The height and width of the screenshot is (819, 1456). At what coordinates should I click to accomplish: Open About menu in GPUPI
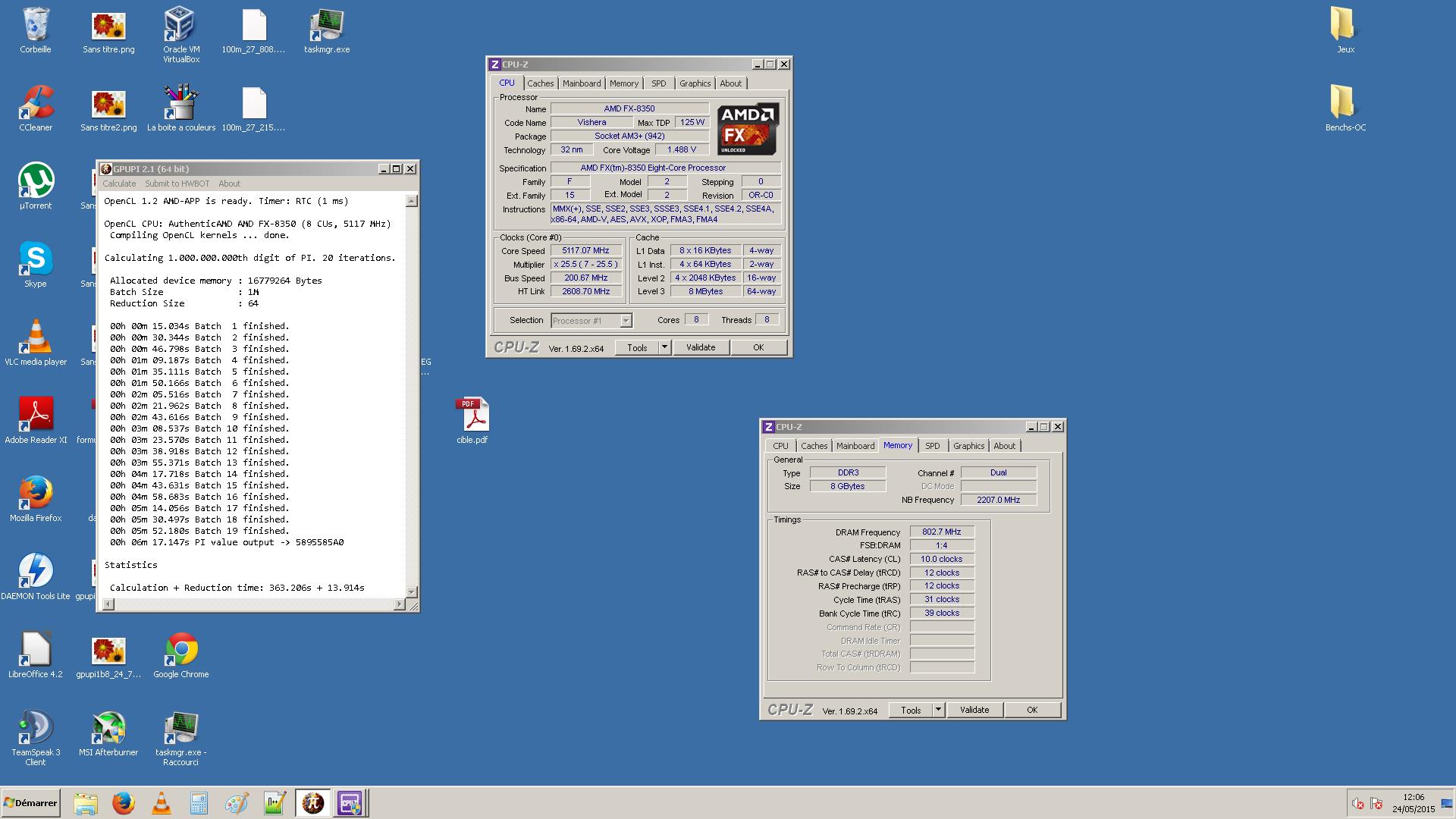[x=229, y=184]
